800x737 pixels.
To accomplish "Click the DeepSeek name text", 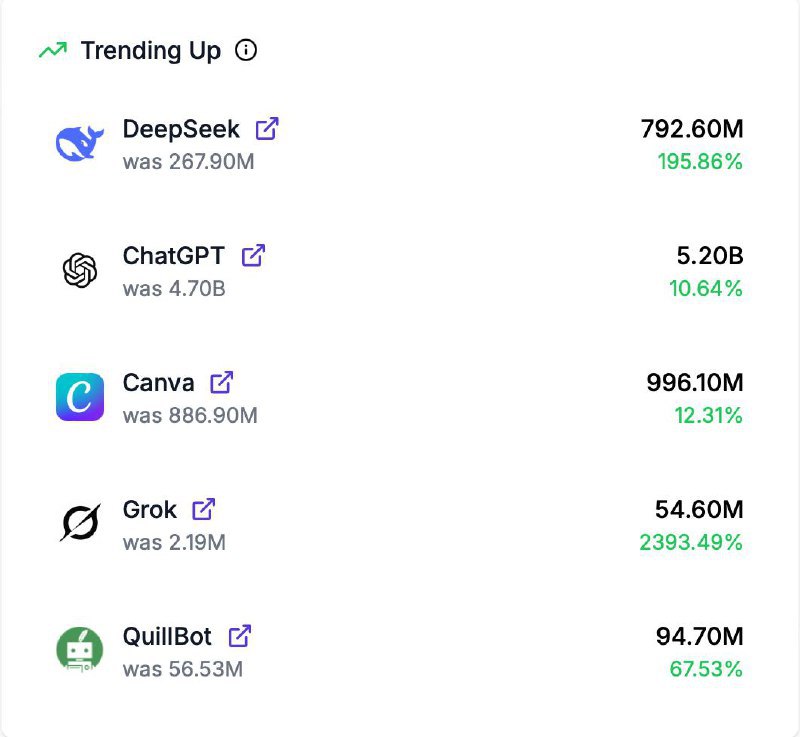I will (181, 129).
